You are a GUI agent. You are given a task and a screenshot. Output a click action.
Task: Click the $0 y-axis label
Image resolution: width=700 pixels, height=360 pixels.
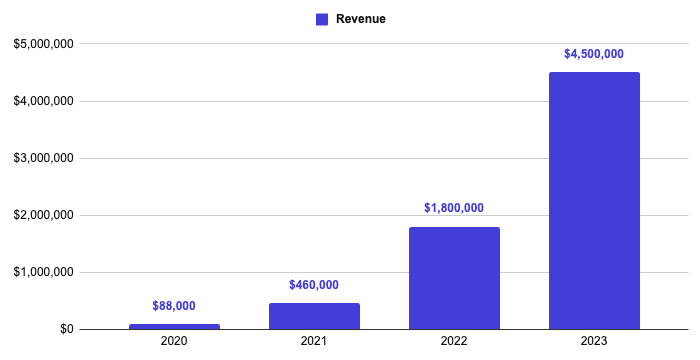coord(67,329)
